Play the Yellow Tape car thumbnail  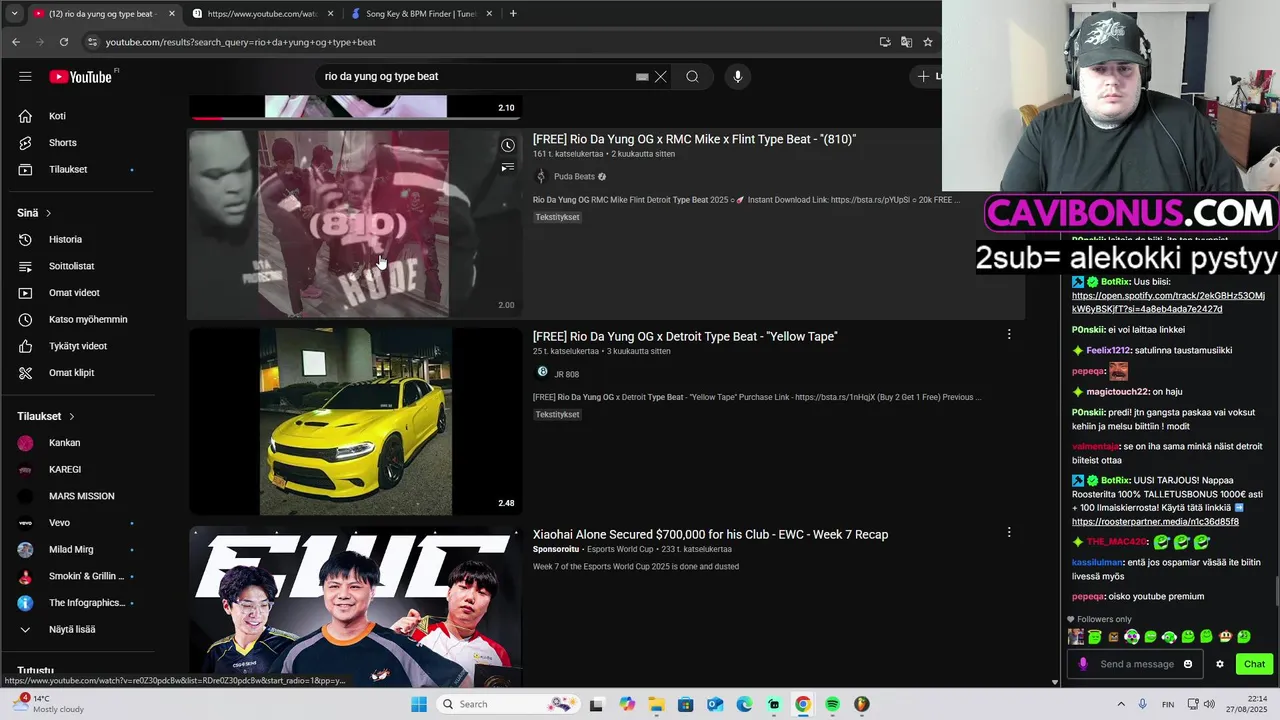coord(355,421)
